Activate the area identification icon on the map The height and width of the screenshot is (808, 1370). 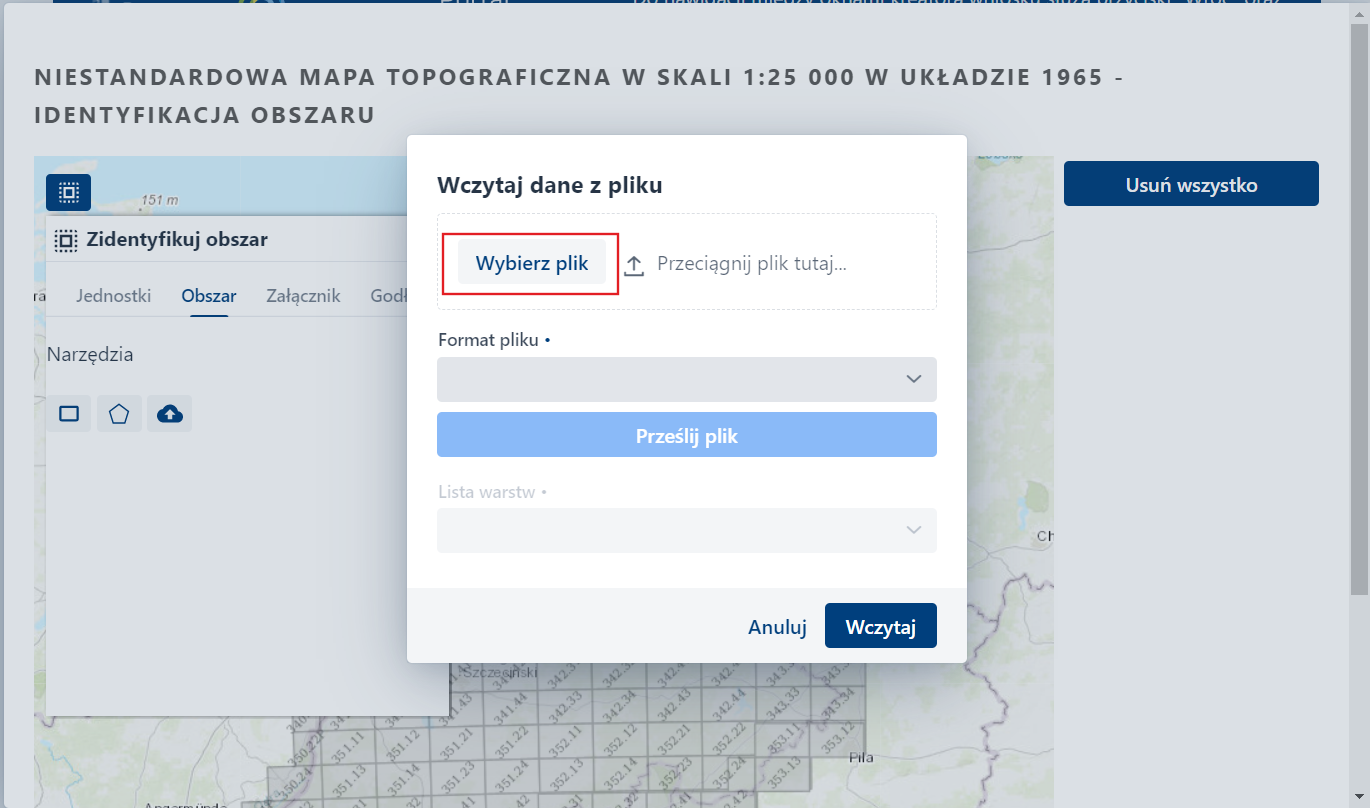coord(67,192)
